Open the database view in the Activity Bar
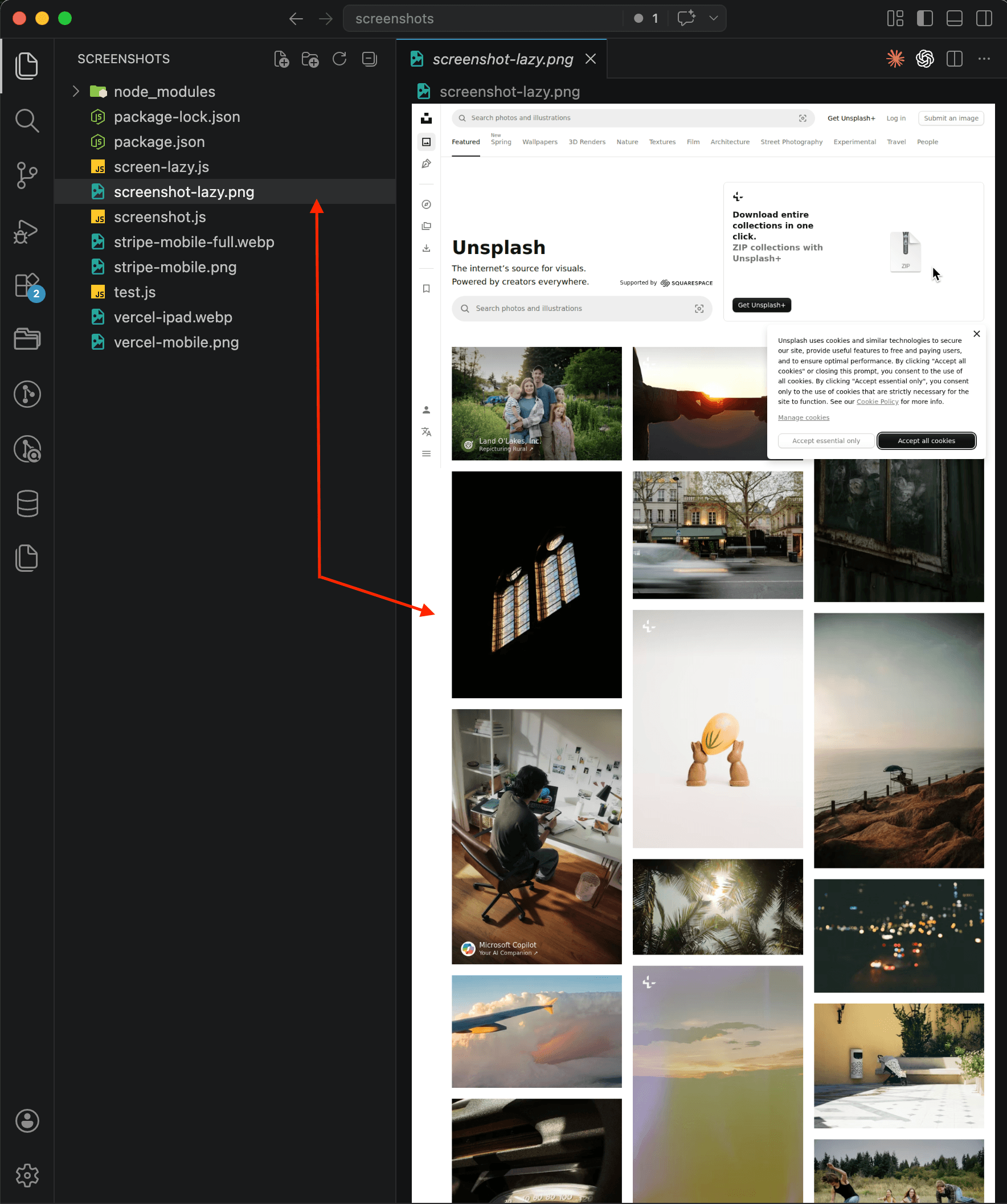1007x1204 pixels. (x=27, y=504)
